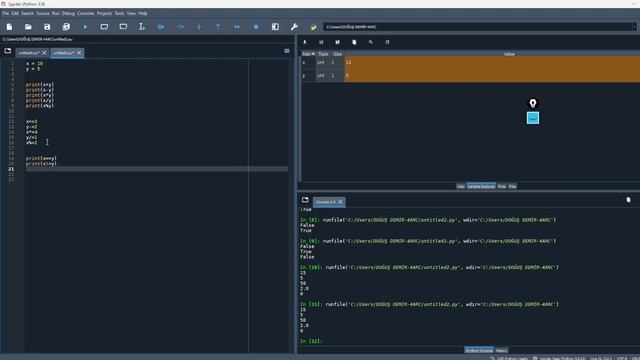Open the View menu

pyautogui.click(x=131, y=13)
